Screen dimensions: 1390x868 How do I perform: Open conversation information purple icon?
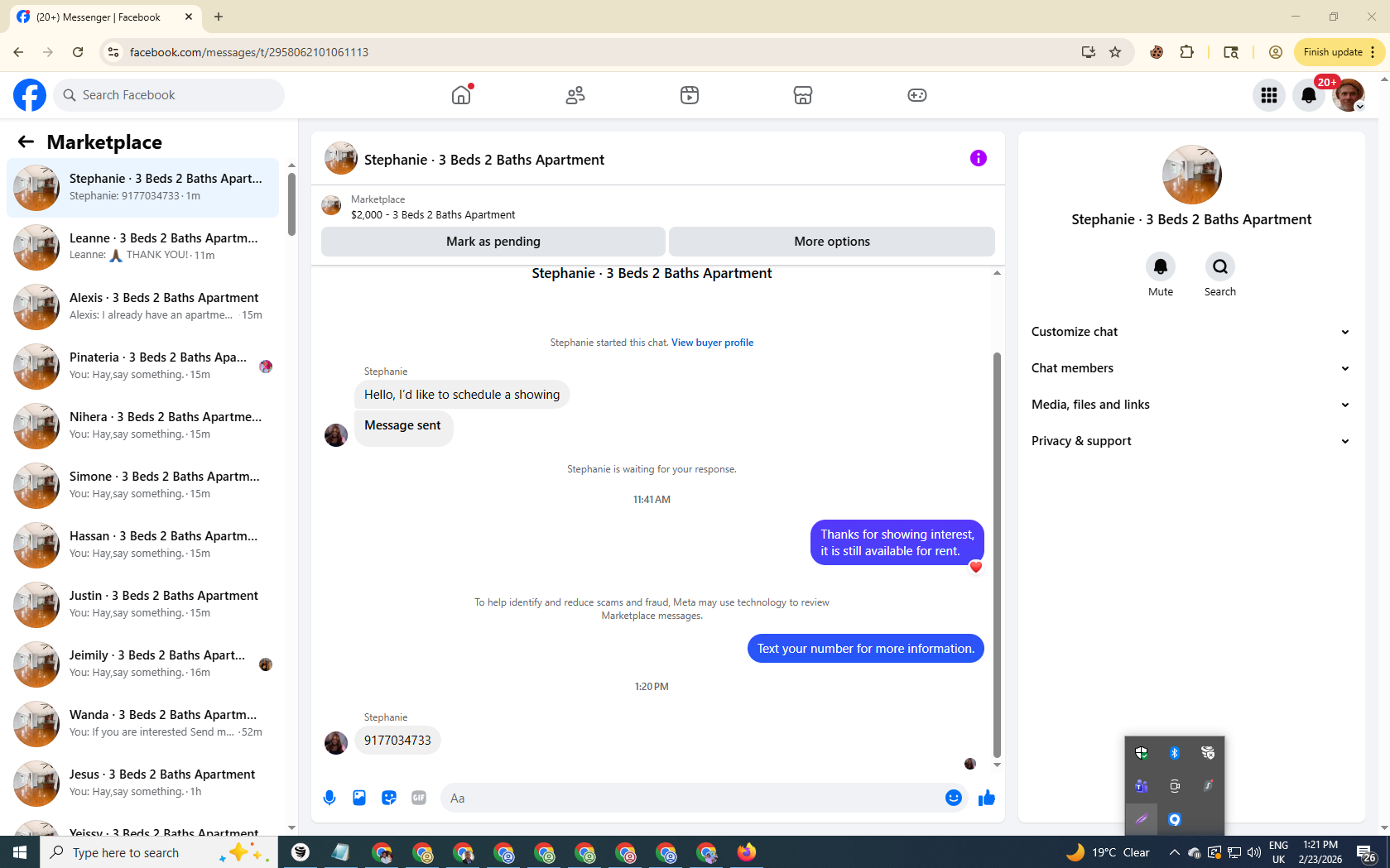(979, 158)
